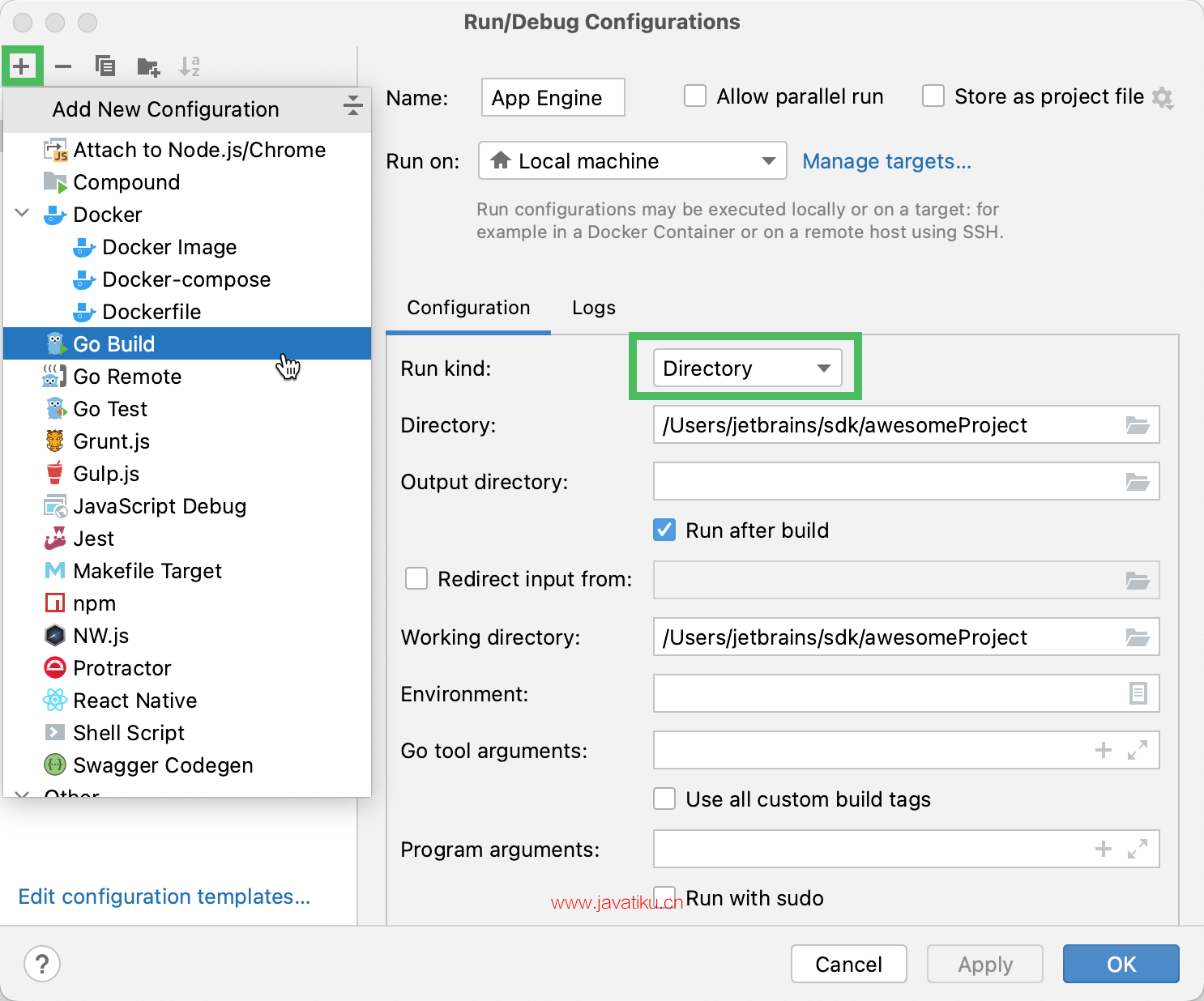
Task: Choose the npm configuration type
Action: [187, 603]
